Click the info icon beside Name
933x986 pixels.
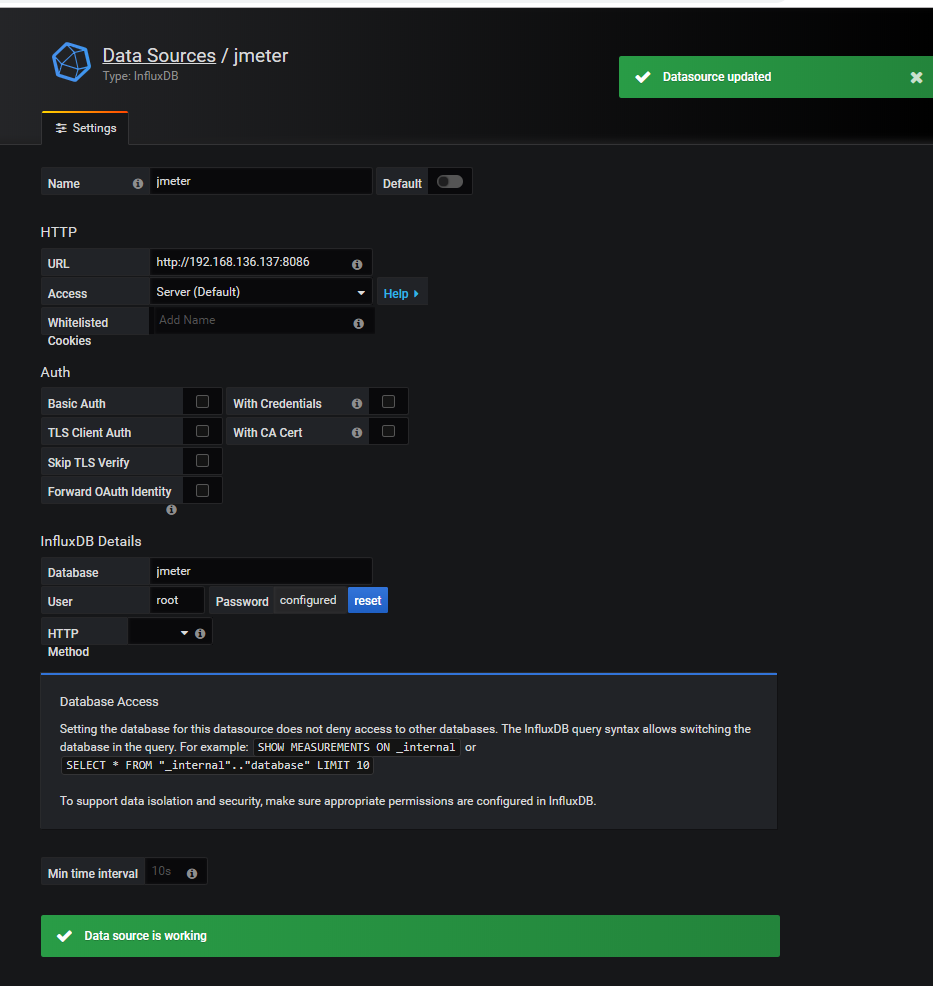click(x=138, y=184)
